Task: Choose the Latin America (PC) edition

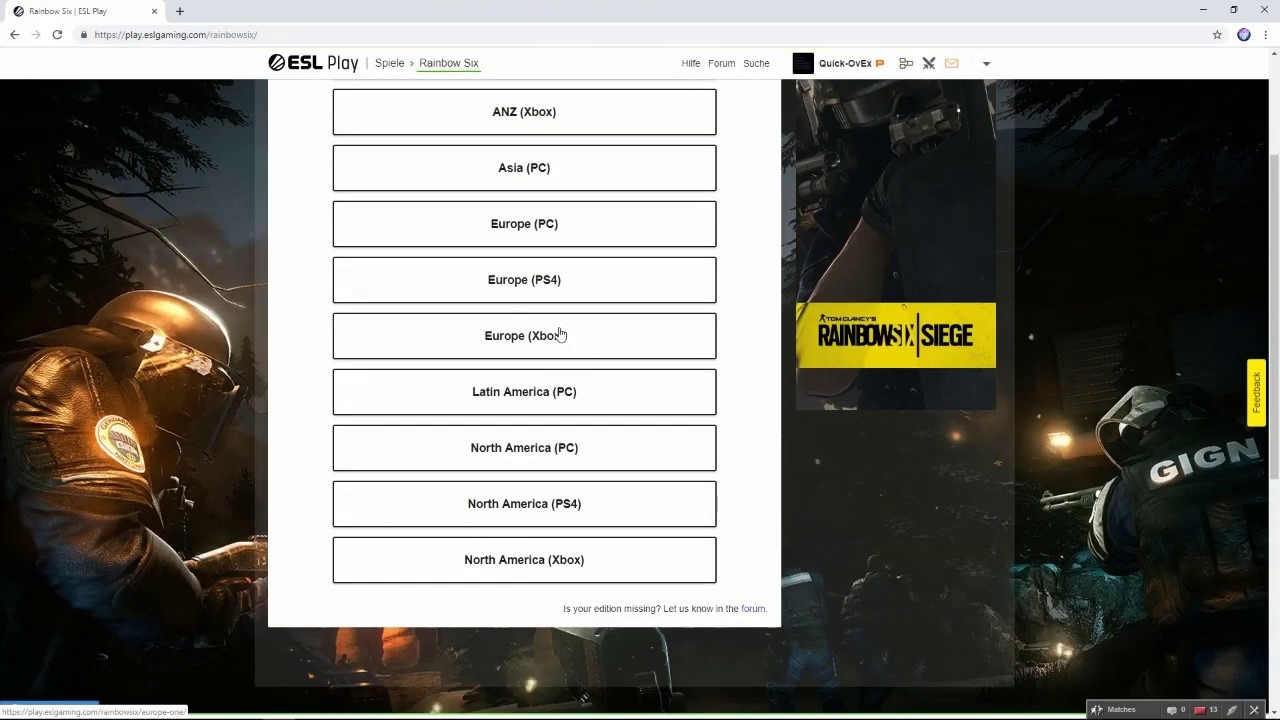Action: click(524, 392)
